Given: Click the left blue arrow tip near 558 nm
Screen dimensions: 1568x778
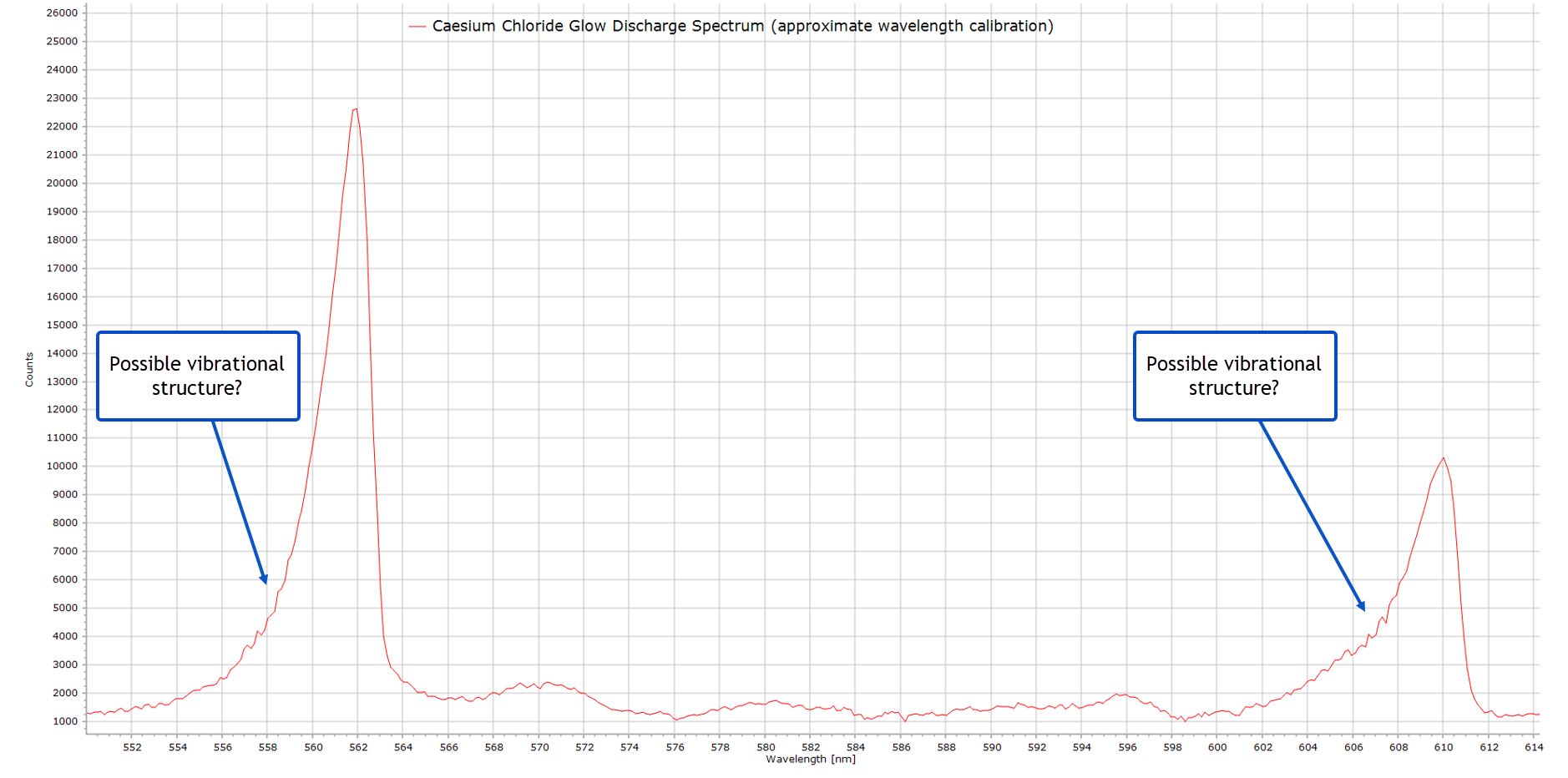Looking at the screenshot, I should (265, 581).
